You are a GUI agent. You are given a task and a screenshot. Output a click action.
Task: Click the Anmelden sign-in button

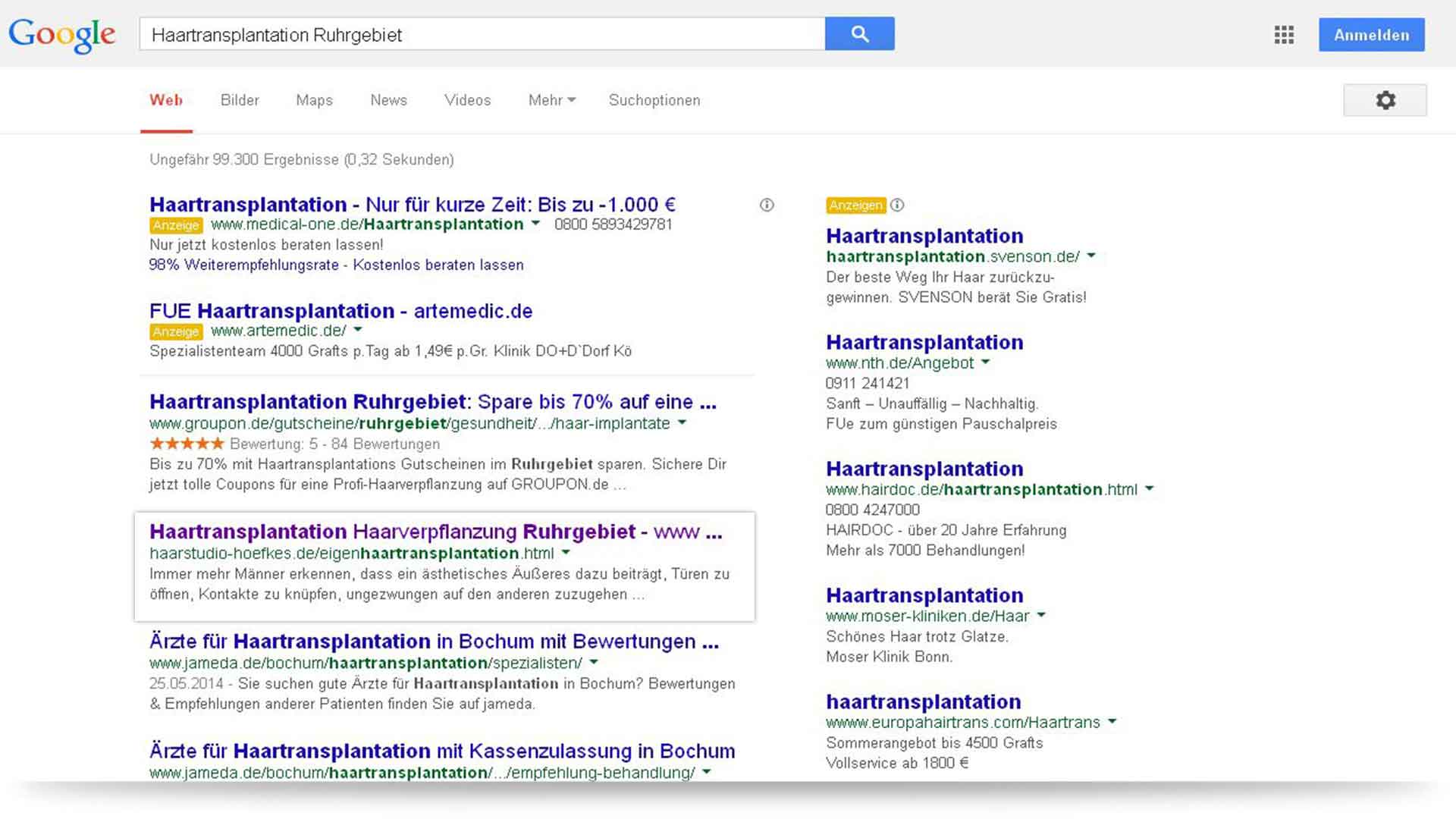[x=1371, y=35]
